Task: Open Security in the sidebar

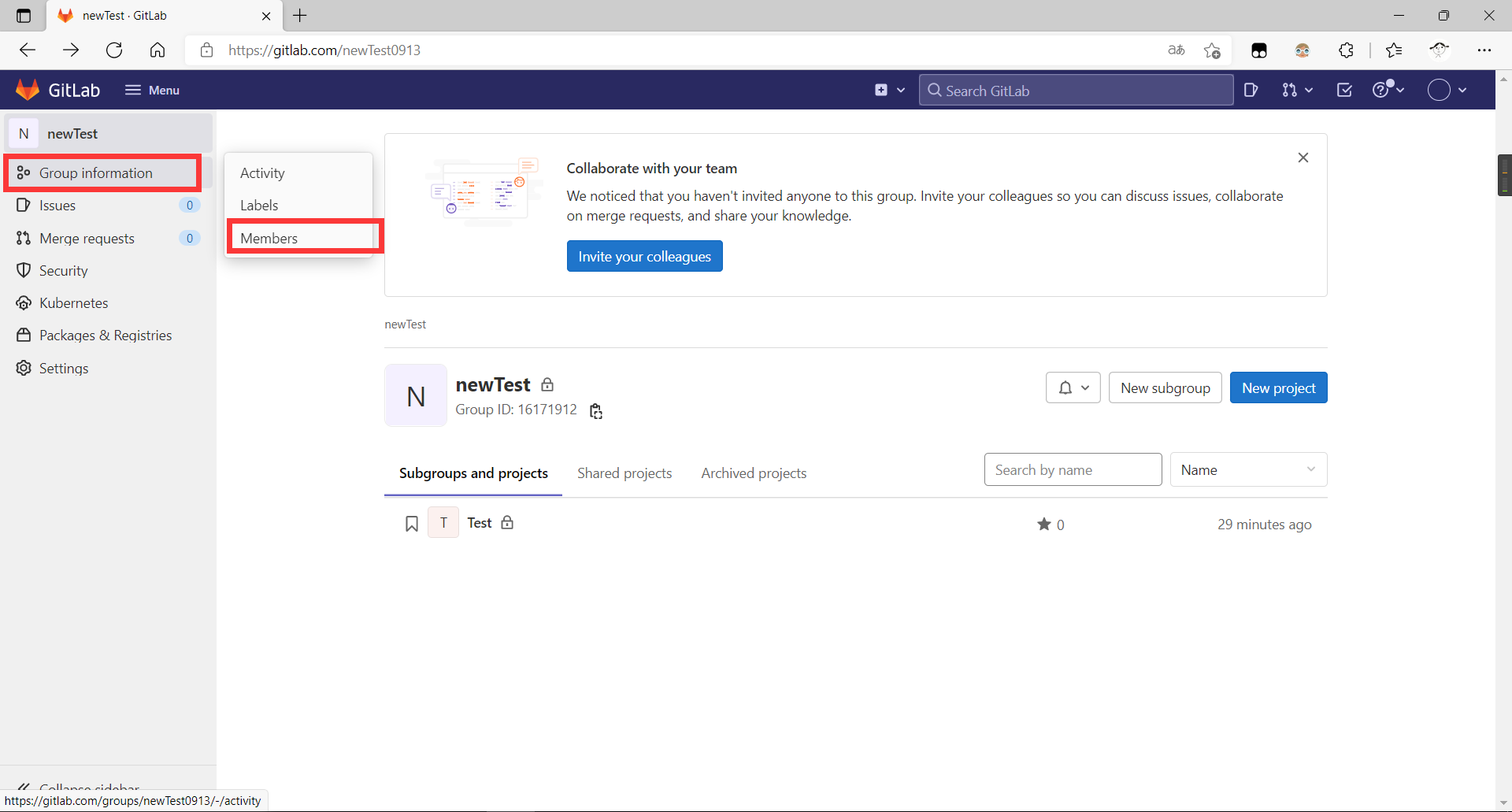Action: click(x=108, y=270)
